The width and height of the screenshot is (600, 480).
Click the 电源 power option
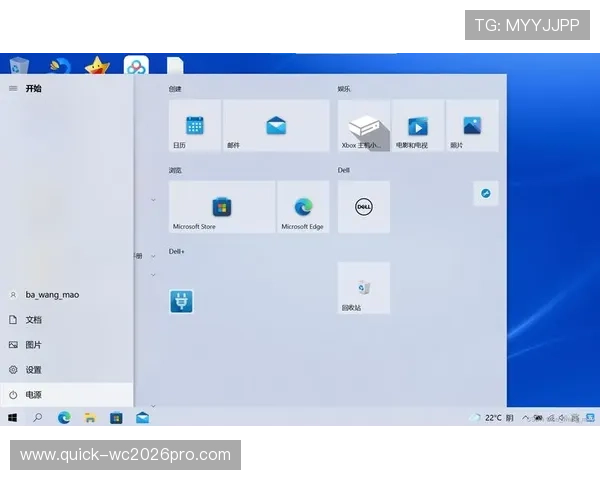tap(67, 395)
